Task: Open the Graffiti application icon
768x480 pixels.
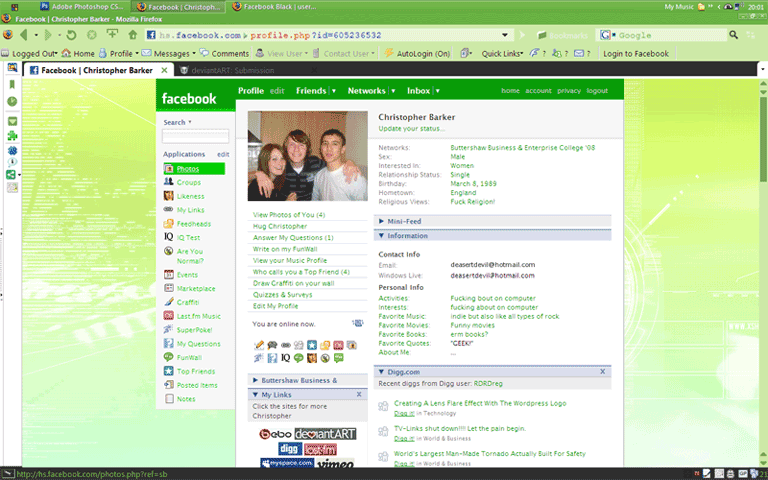Action: coord(168,302)
